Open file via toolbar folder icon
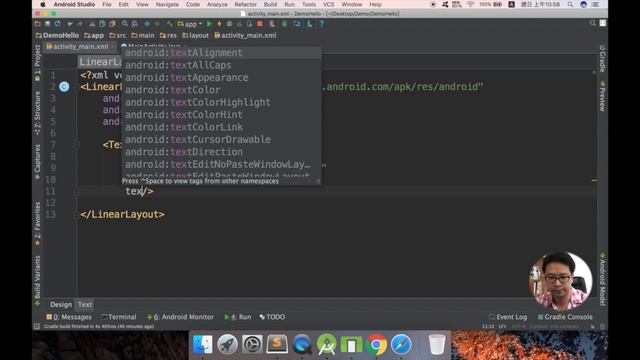This screenshot has height=360, width=640. [38, 24]
